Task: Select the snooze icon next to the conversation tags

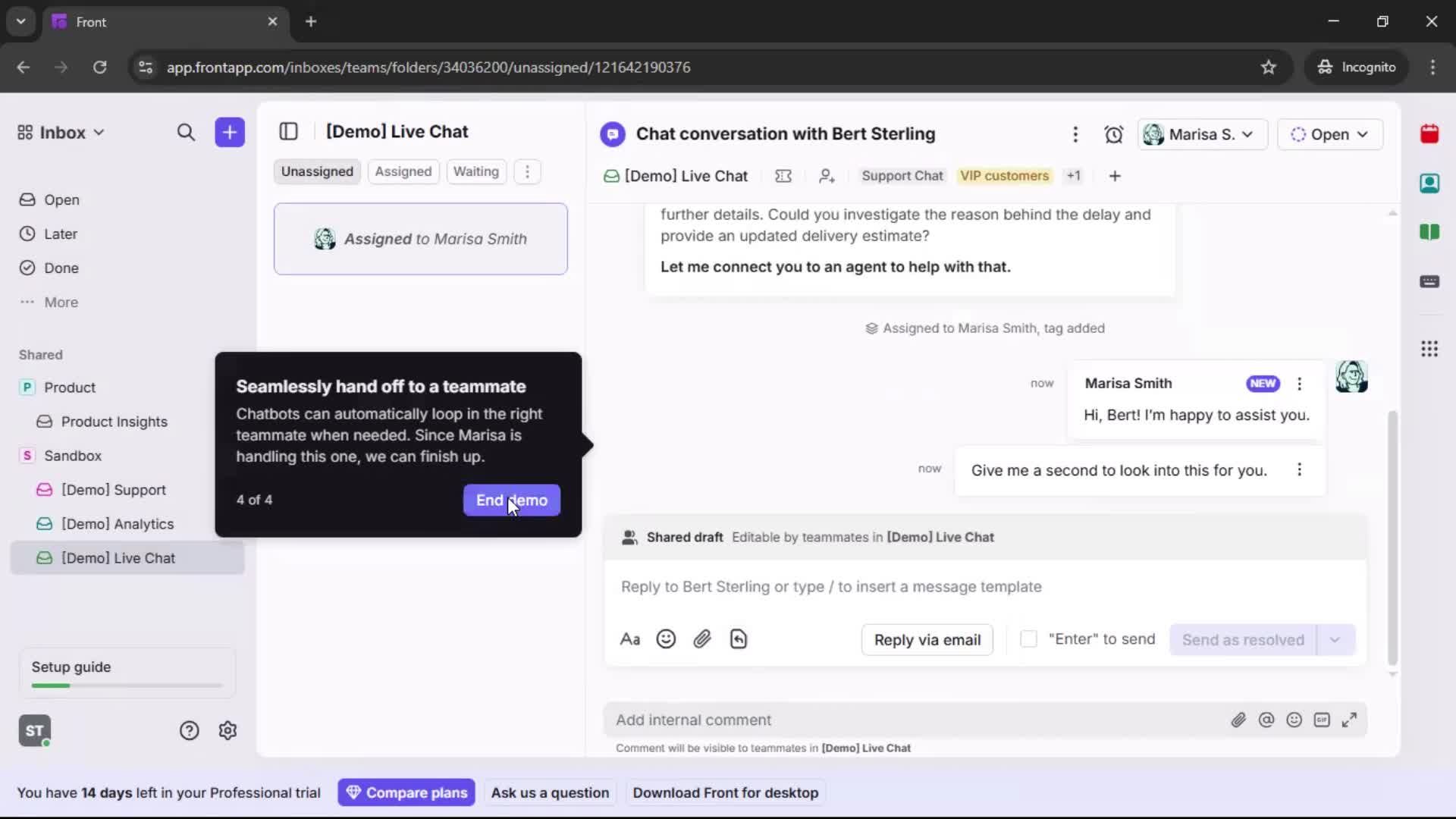Action: pyautogui.click(x=783, y=175)
